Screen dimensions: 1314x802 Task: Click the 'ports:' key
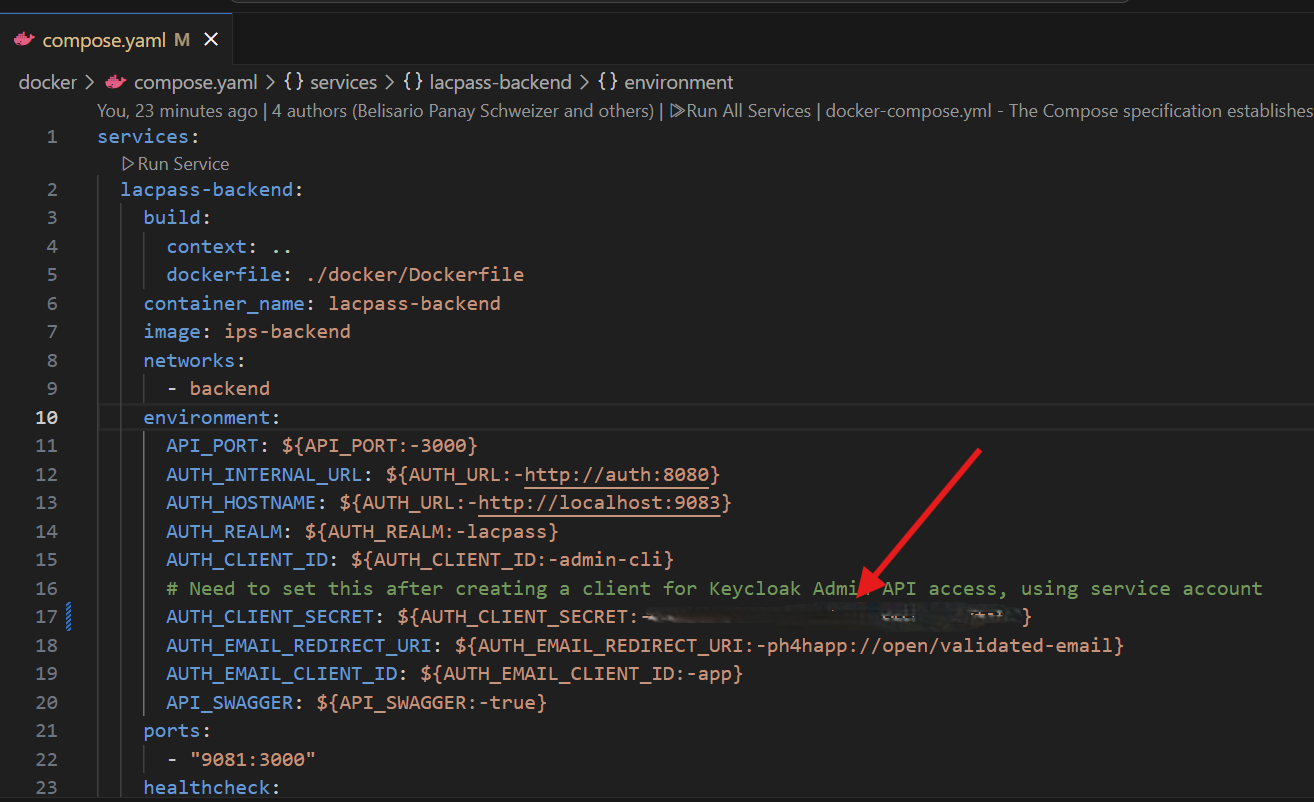(x=178, y=731)
